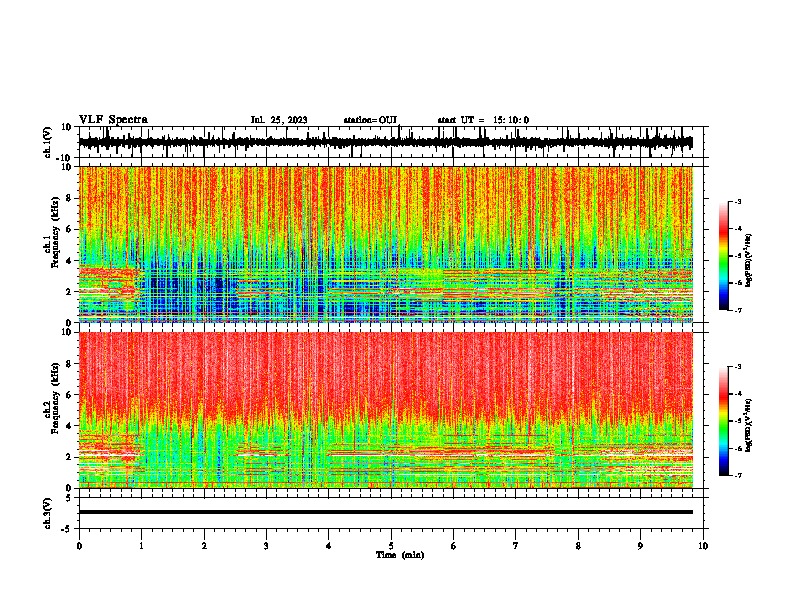Screen dimensions: 792x612
Task: Click the "-4" label on ch.2 color bar
Action: [737, 394]
